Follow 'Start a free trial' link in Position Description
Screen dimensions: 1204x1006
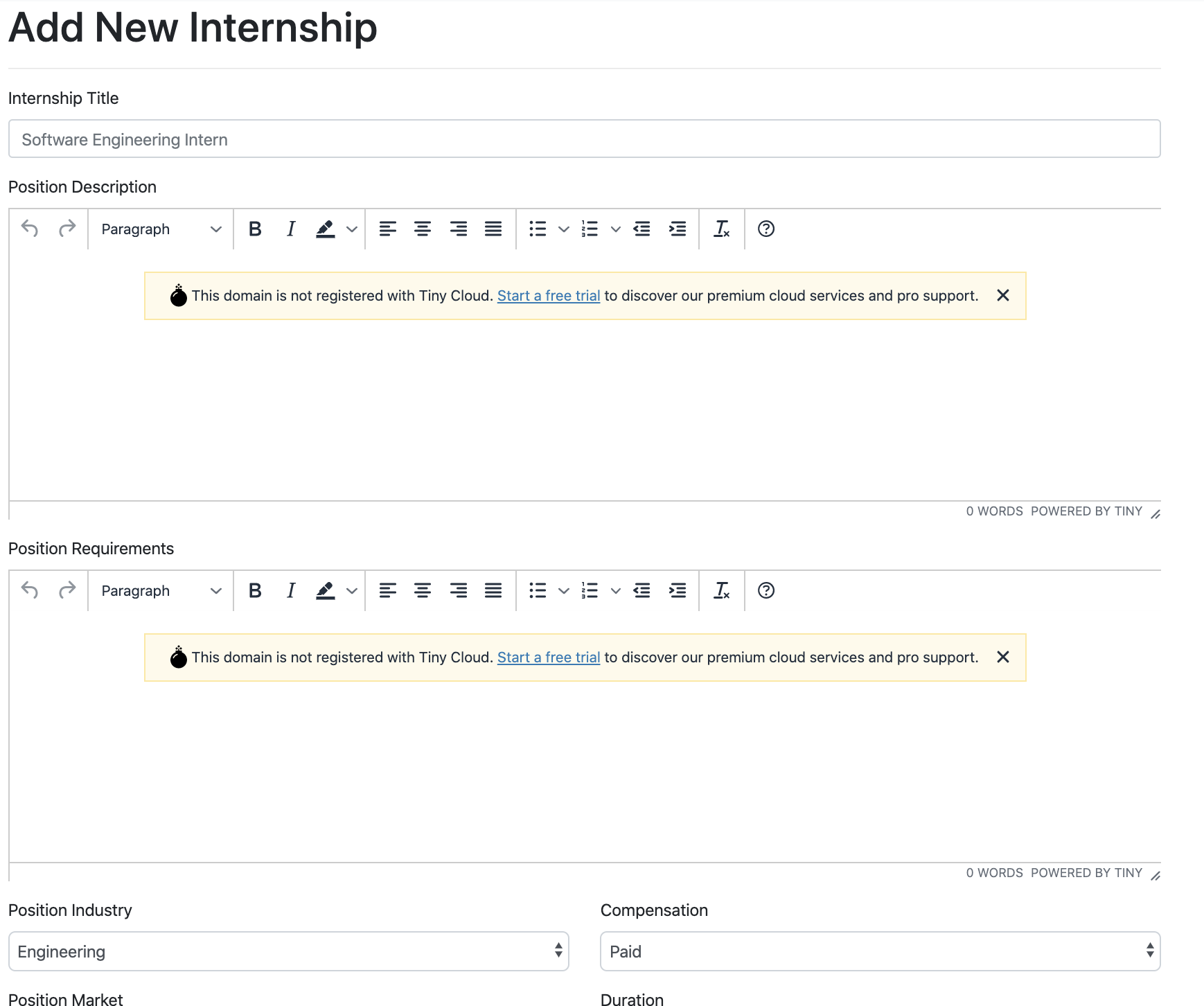[x=548, y=296]
